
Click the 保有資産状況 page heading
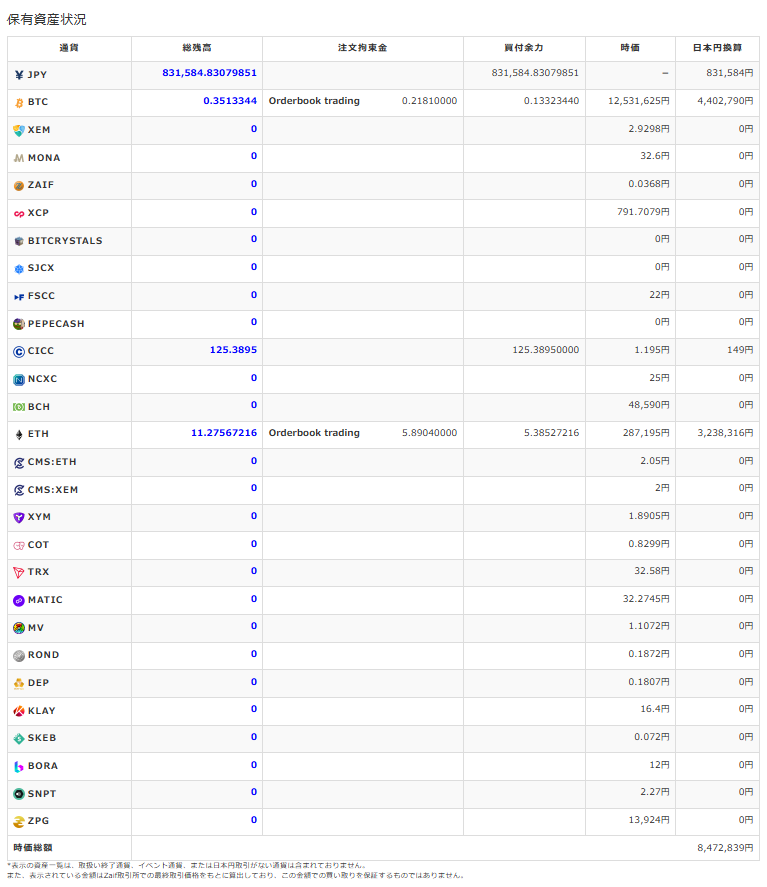46,19
